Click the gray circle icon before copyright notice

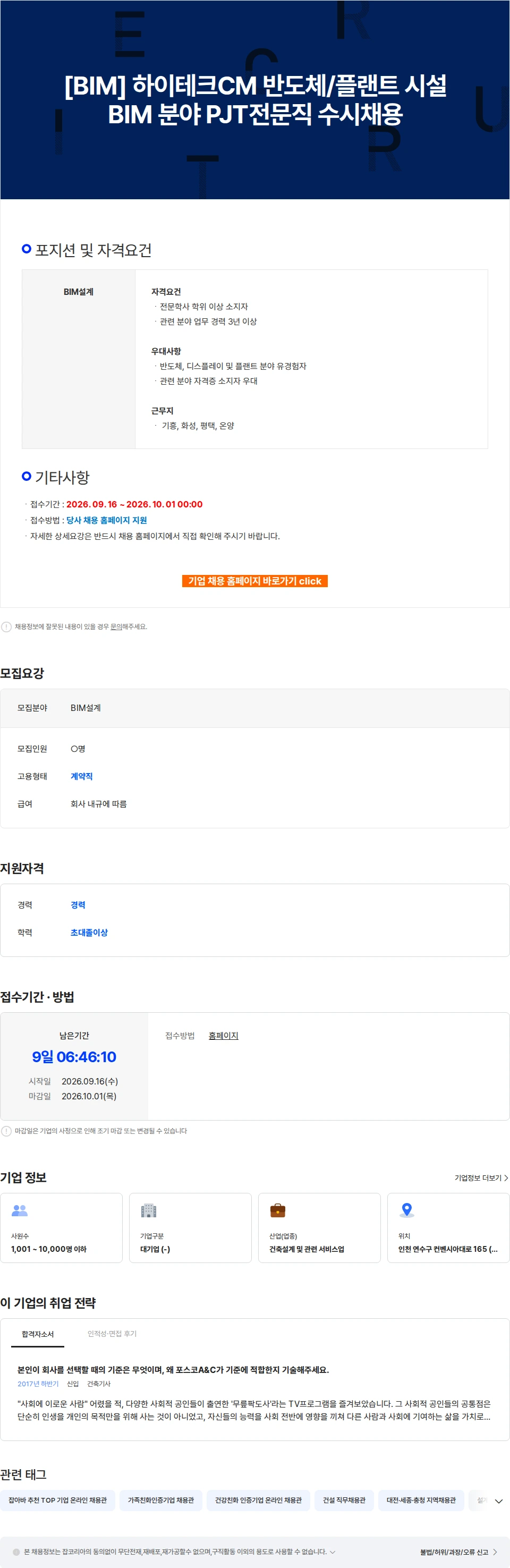click(16, 1552)
